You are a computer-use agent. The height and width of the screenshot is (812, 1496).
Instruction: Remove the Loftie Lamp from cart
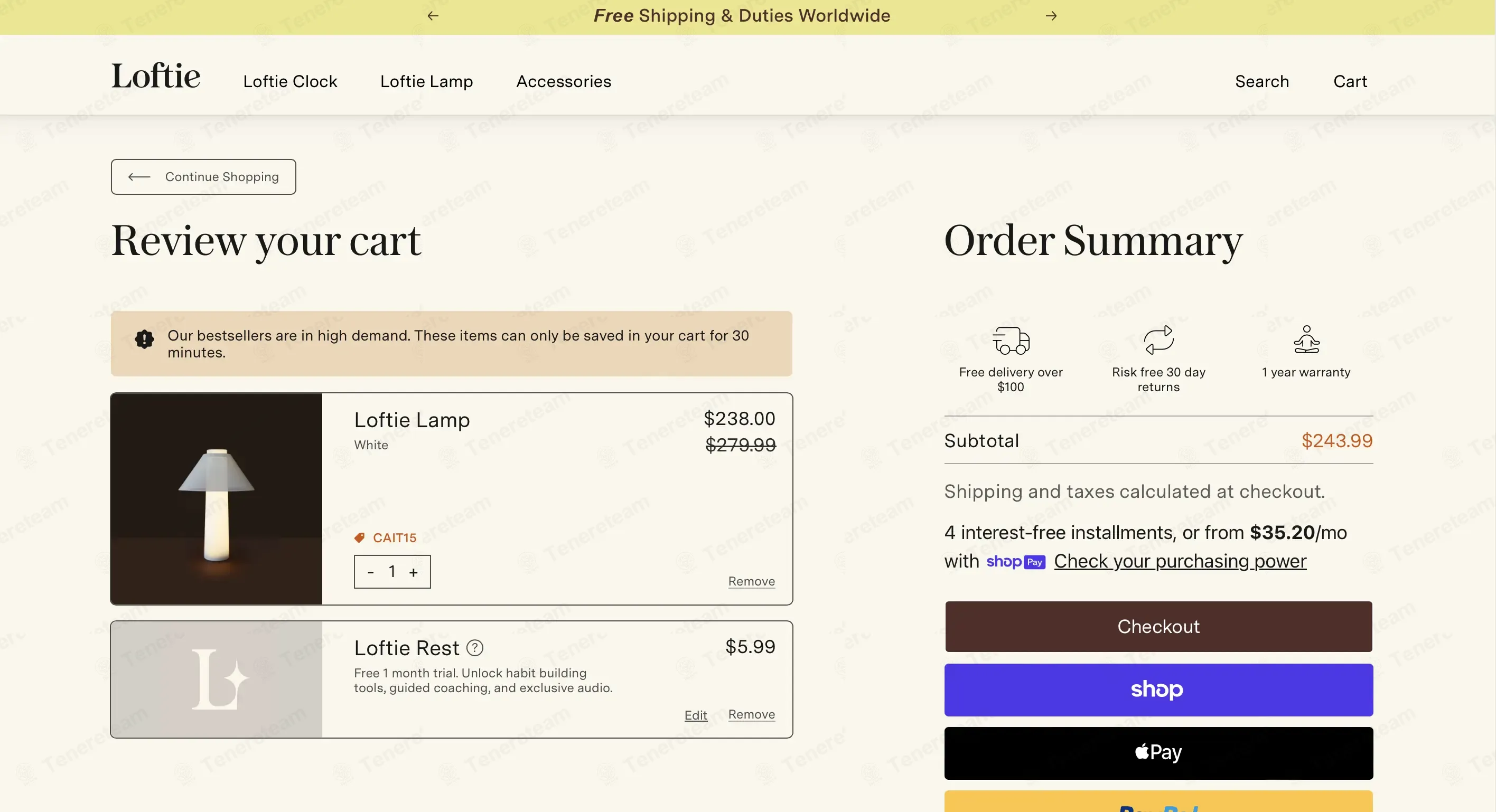[x=752, y=581]
